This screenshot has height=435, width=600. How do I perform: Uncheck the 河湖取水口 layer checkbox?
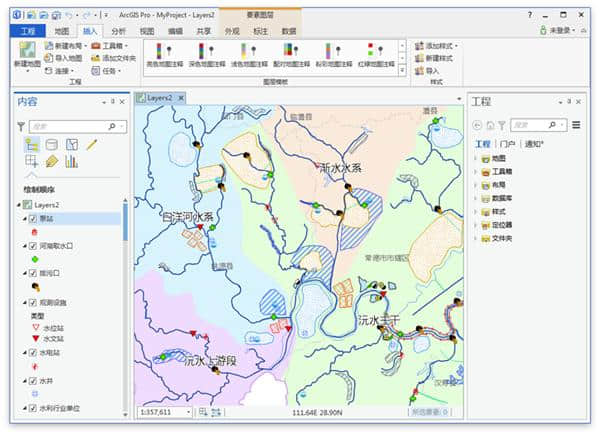(32, 245)
